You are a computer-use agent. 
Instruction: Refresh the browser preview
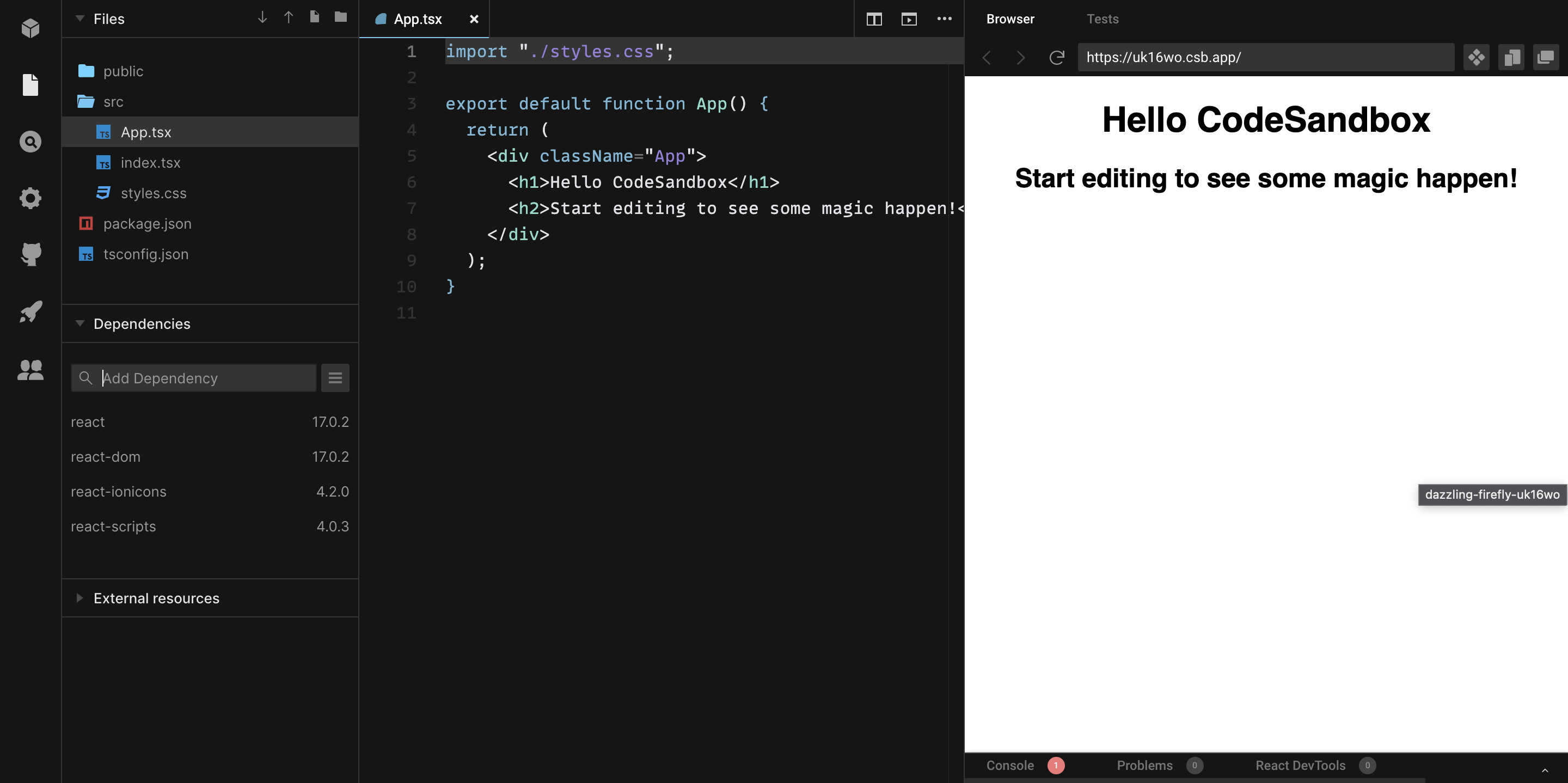[1057, 57]
